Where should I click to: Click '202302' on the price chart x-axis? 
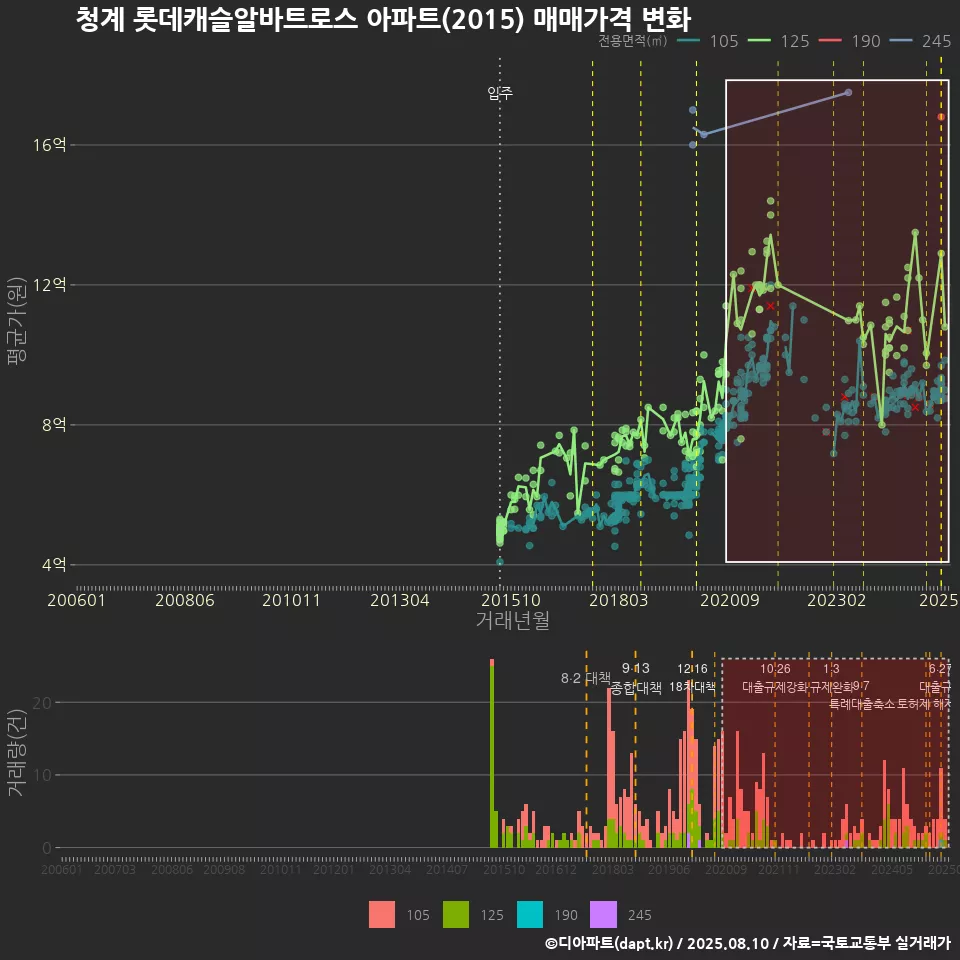tap(837, 600)
